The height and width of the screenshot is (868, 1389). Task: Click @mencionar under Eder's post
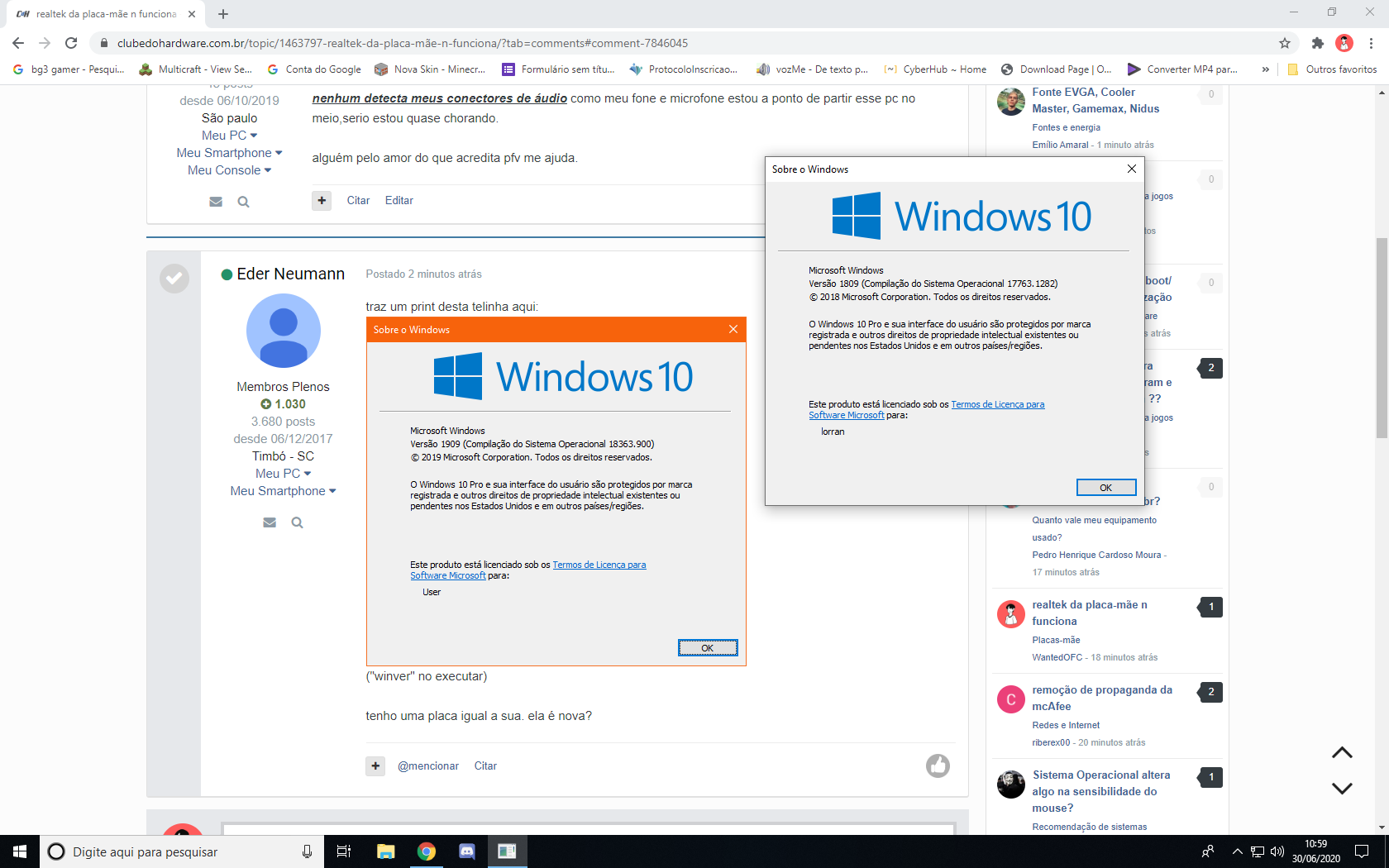coord(428,765)
